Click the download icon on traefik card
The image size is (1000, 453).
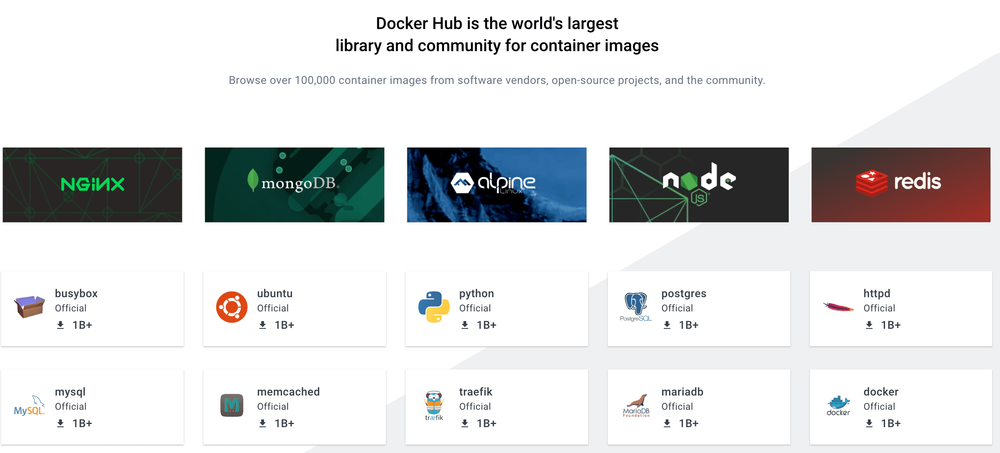pos(465,423)
